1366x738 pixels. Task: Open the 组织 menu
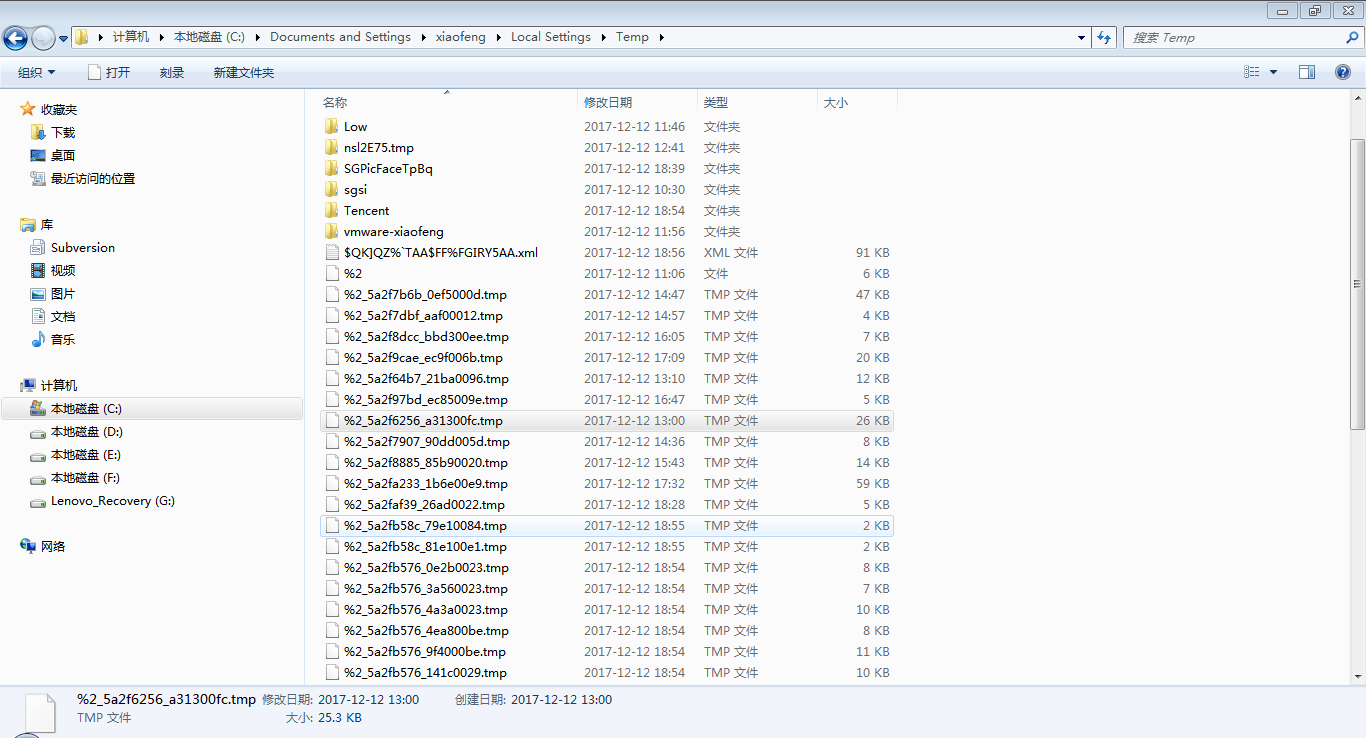click(36, 73)
